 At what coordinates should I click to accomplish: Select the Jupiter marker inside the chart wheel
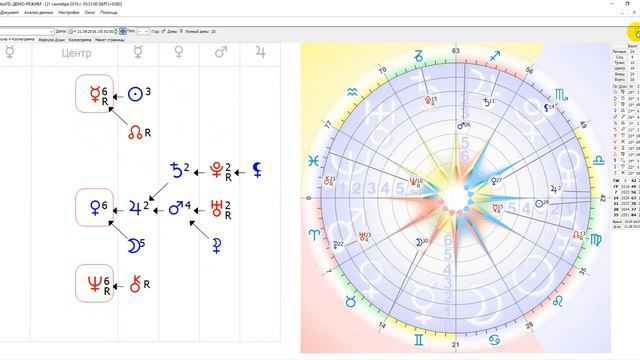pyautogui.click(x=556, y=189)
